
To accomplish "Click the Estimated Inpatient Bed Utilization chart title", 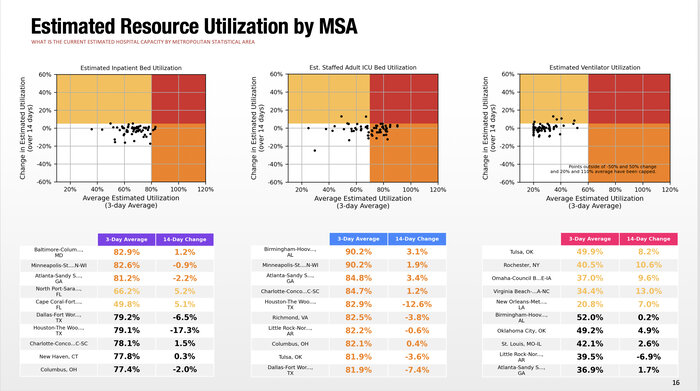I will click(x=131, y=68).
